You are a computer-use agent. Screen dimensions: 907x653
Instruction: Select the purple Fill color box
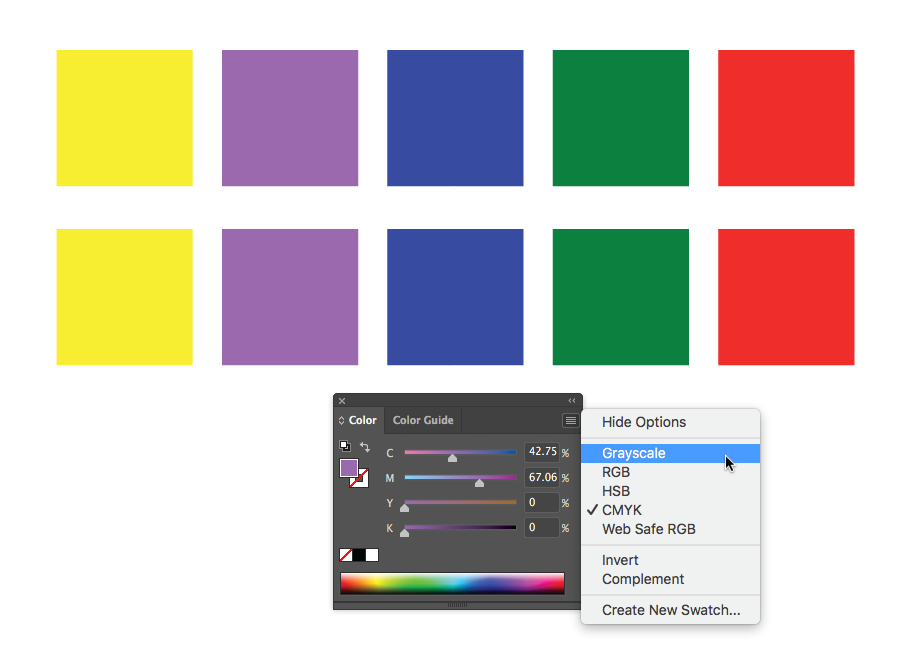(348, 467)
